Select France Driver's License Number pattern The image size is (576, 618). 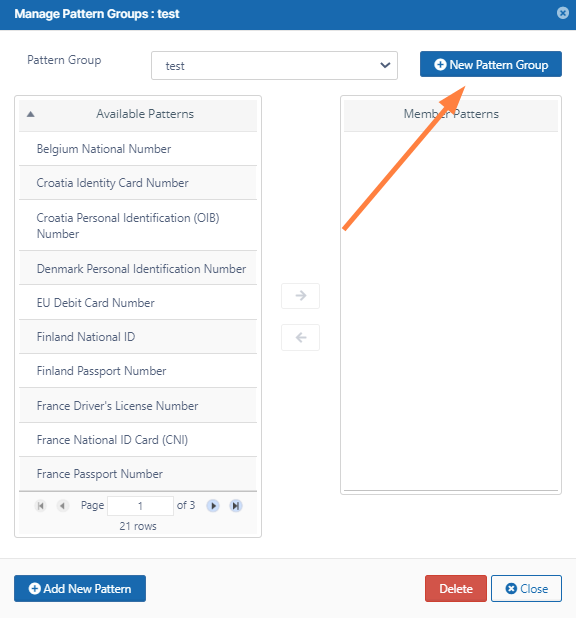click(138, 406)
